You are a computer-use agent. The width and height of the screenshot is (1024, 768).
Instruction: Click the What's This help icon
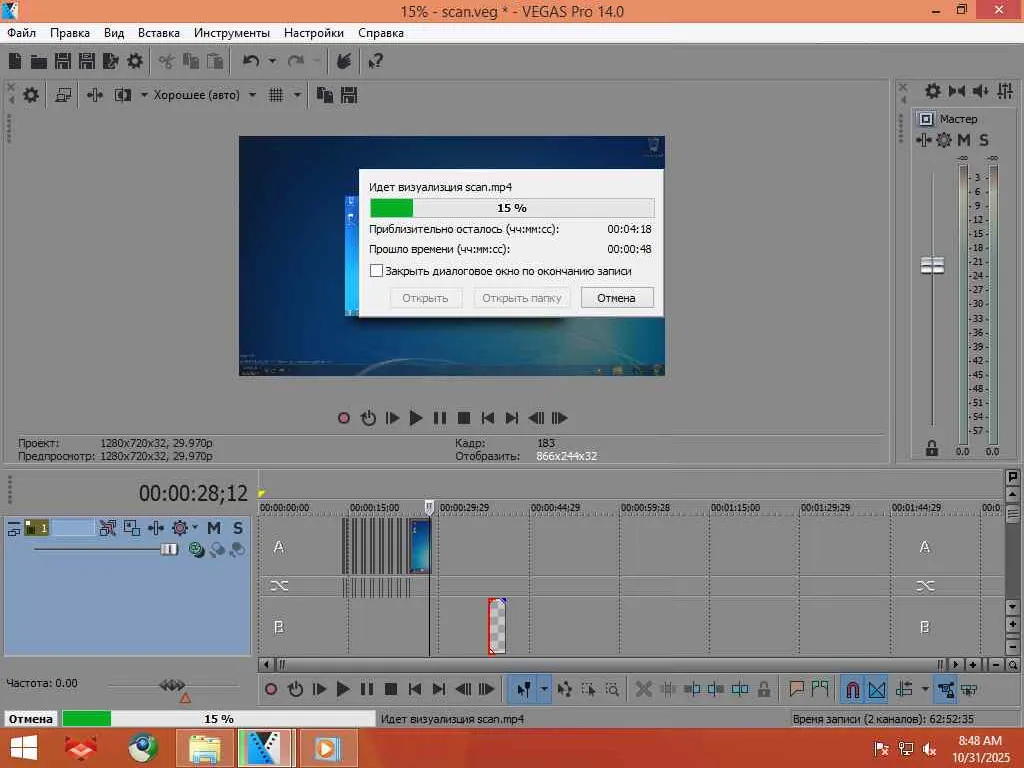[376, 61]
